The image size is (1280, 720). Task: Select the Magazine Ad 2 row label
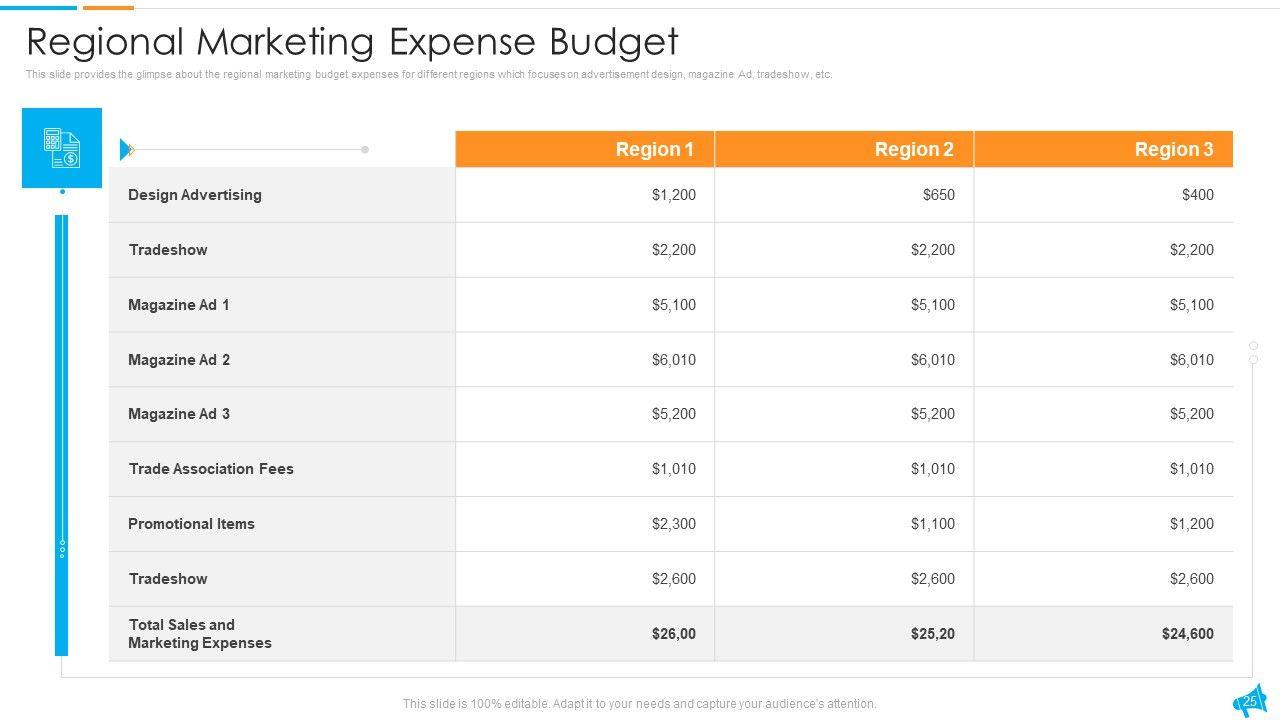click(x=179, y=360)
